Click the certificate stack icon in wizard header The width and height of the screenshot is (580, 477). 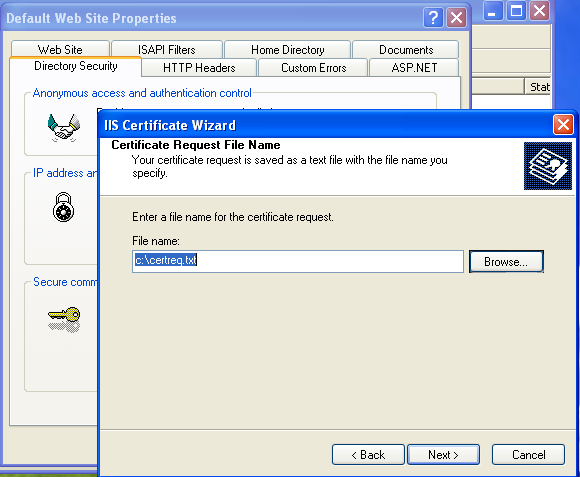pyautogui.click(x=548, y=166)
